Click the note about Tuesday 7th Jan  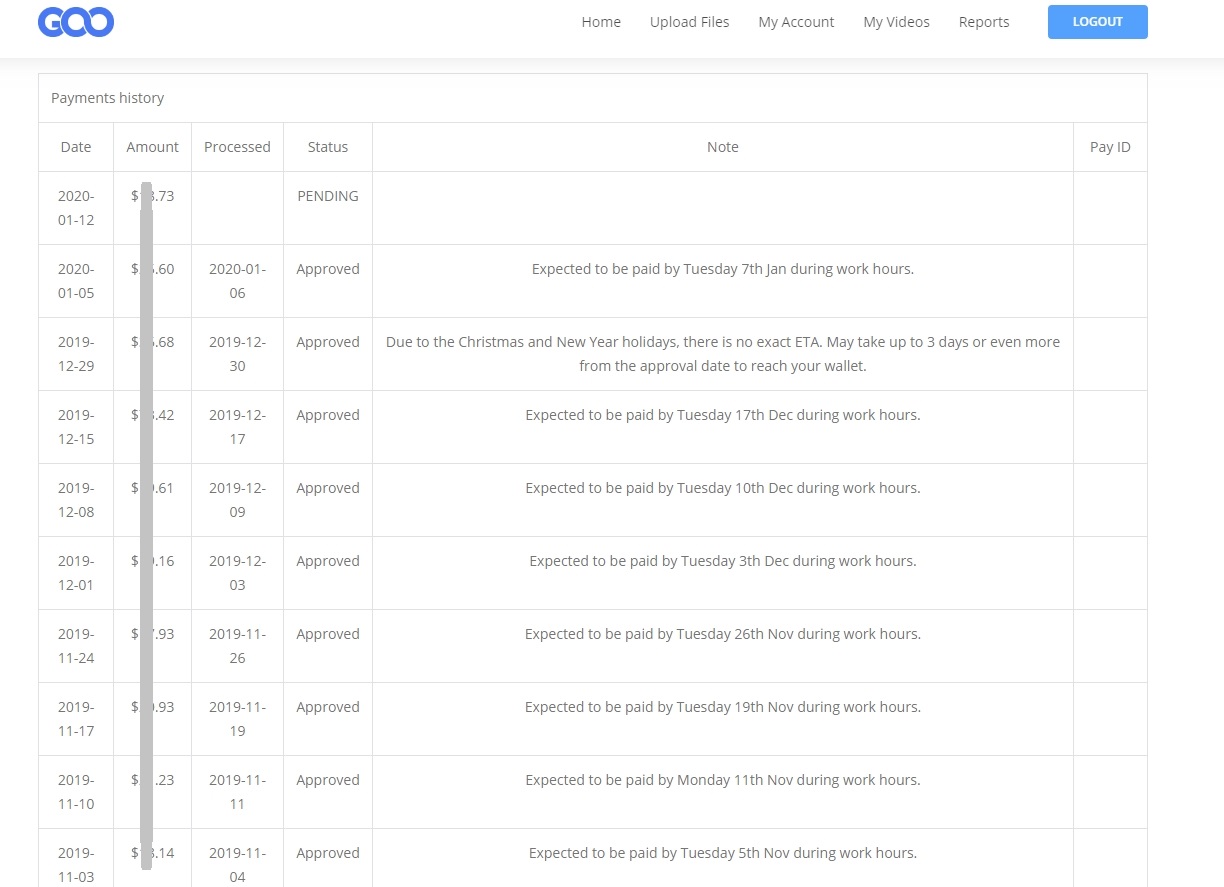click(723, 269)
